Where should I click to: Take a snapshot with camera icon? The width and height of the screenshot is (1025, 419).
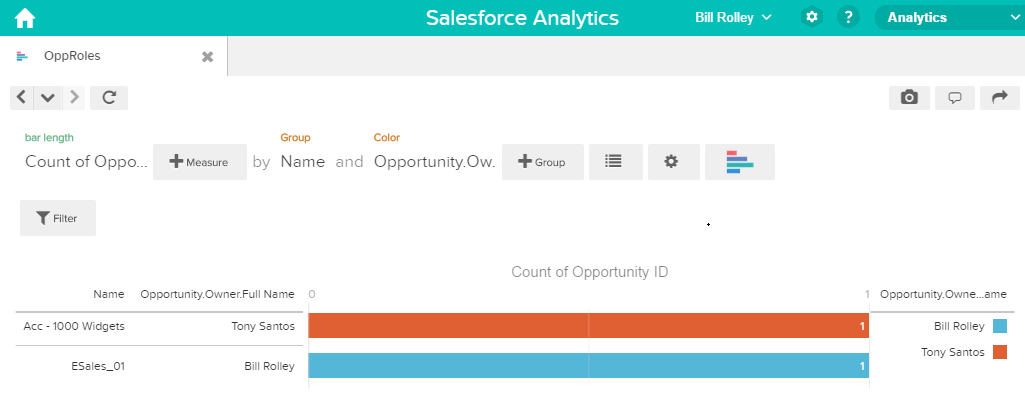[x=909, y=97]
